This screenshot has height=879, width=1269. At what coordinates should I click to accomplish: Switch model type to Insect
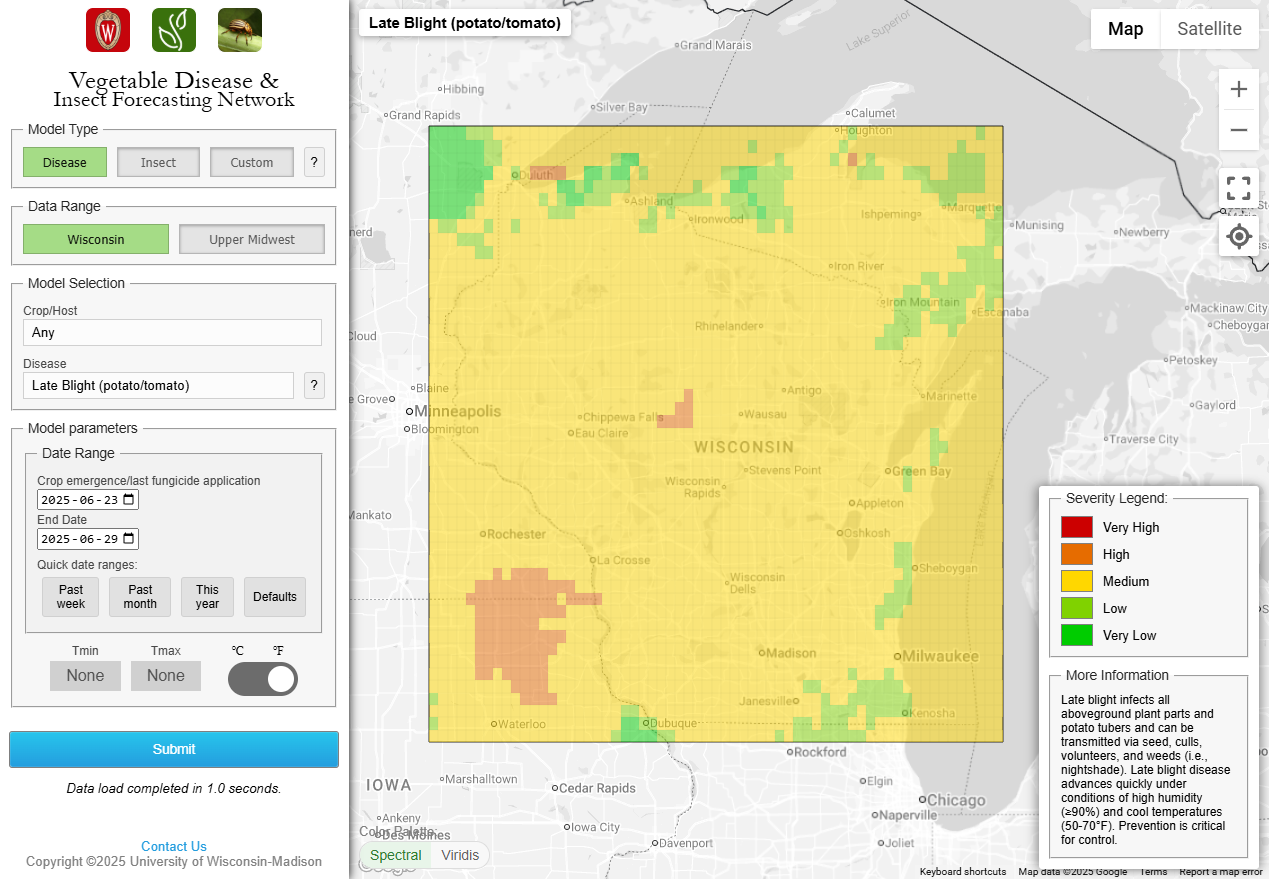coord(158,162)
